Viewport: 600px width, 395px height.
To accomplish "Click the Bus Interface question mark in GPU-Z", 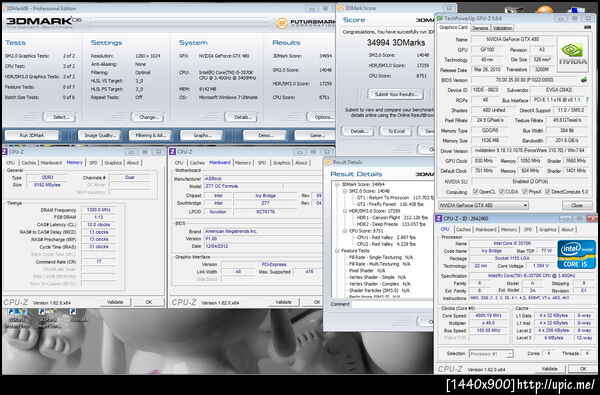I will pos(587,100).
